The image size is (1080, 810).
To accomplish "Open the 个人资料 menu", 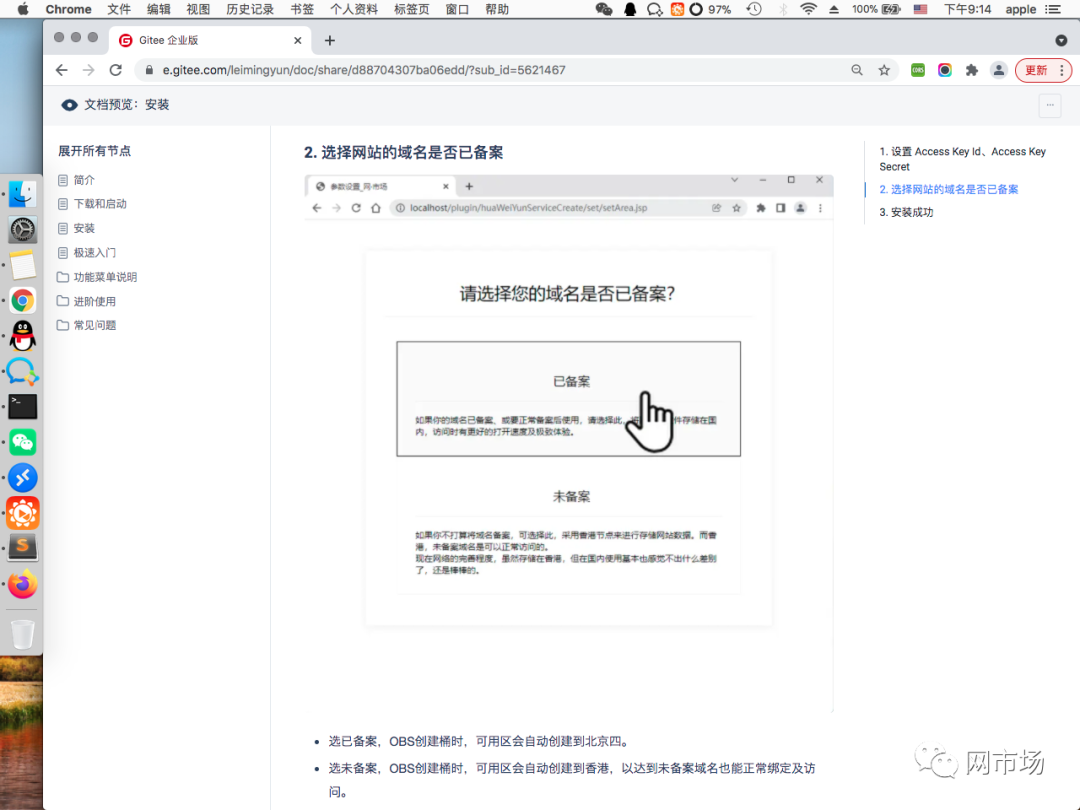I will coord(353,9).
